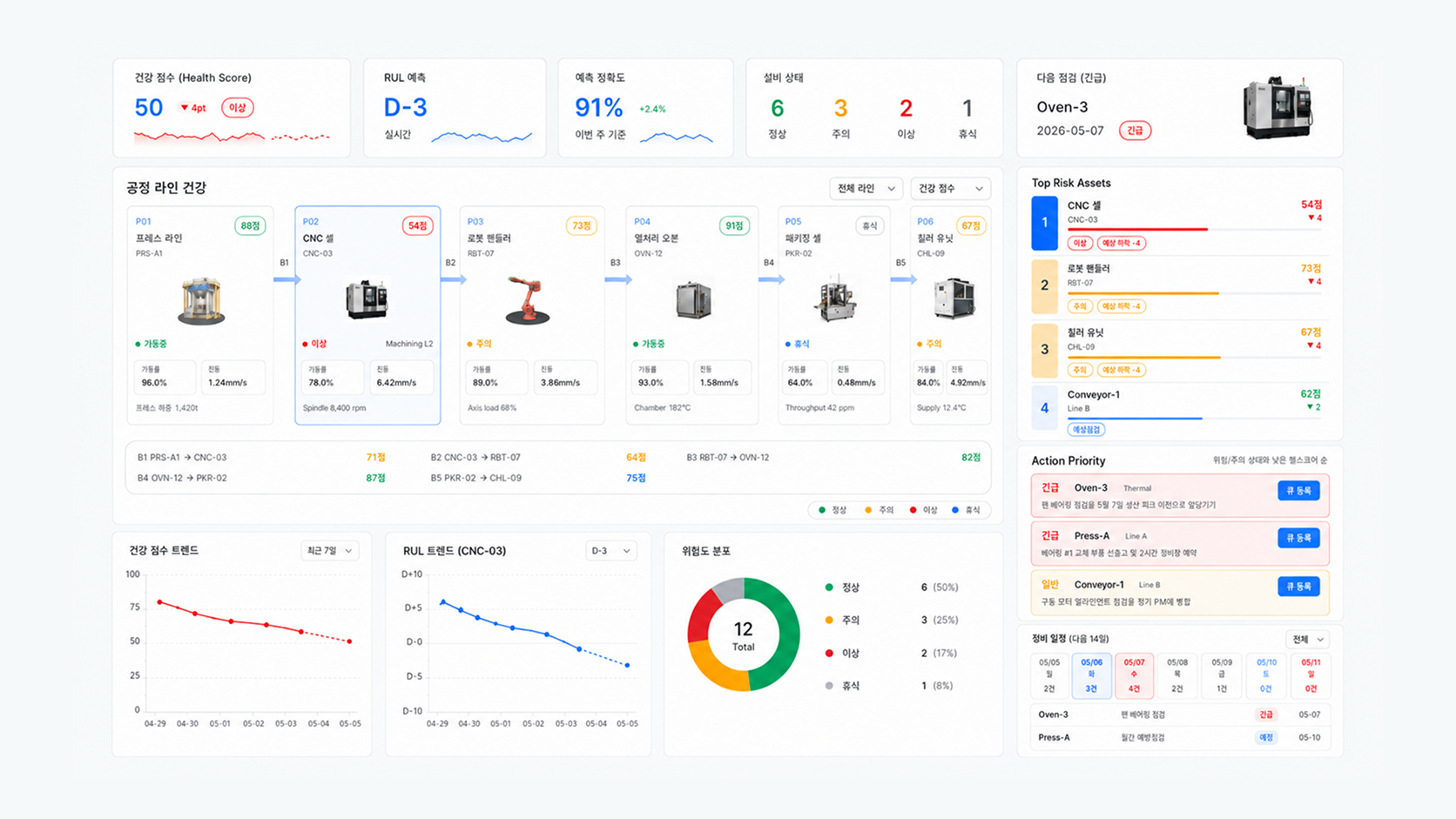Click the Press-A 월간 예방점검 schedule row
Viewport: 1456px width, 819px height.
pyautogui.click(x=1179, y=737)
